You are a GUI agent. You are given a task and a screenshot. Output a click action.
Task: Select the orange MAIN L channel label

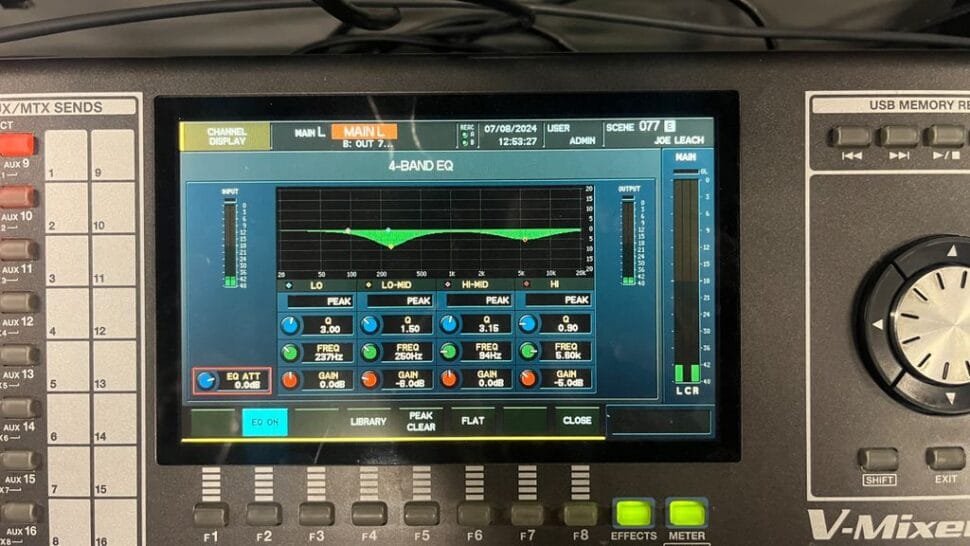(364, 132)
